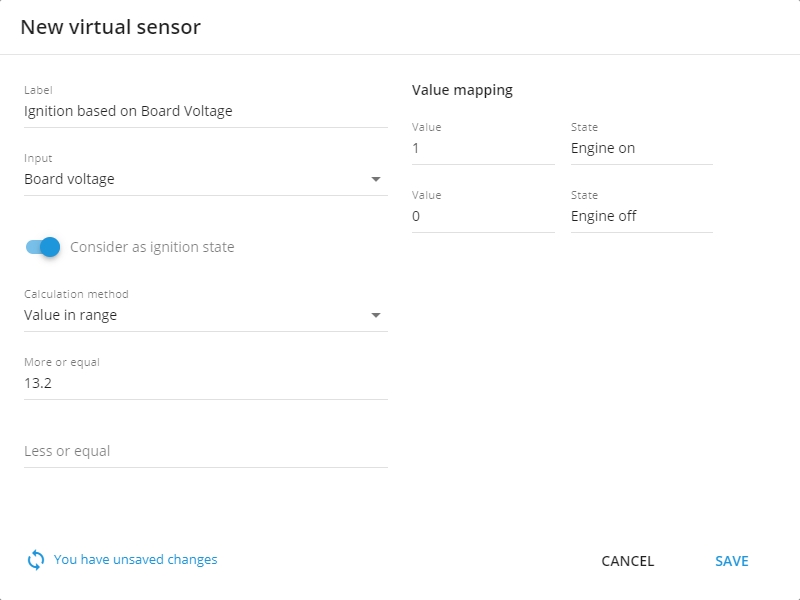Edit the mapping Value field containing 1
Viewport: 800px width, 600px height.
482,149
